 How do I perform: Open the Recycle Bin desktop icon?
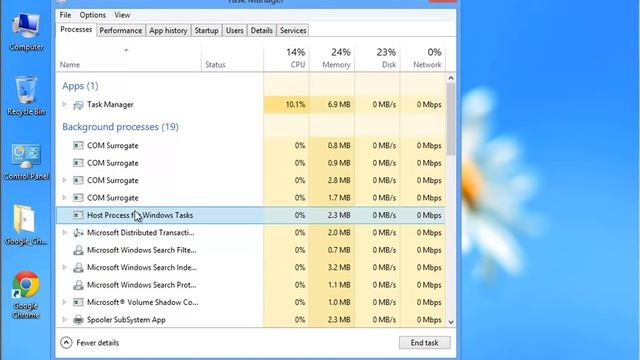click(26, 96)
